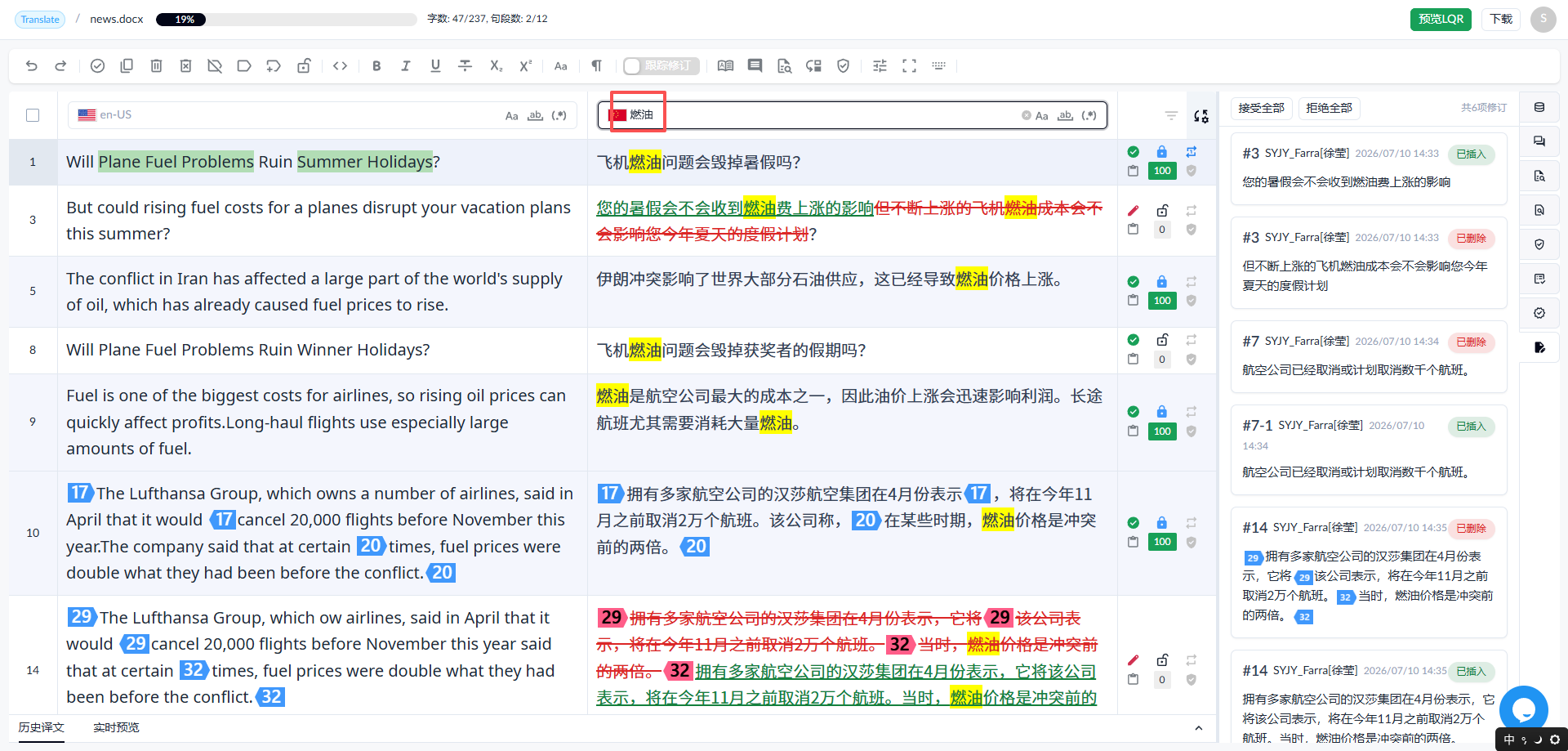Screen dimensions: 1568x751
Task: Open the comment bubble icon in toolbar
Action: [x=755, y=66]
